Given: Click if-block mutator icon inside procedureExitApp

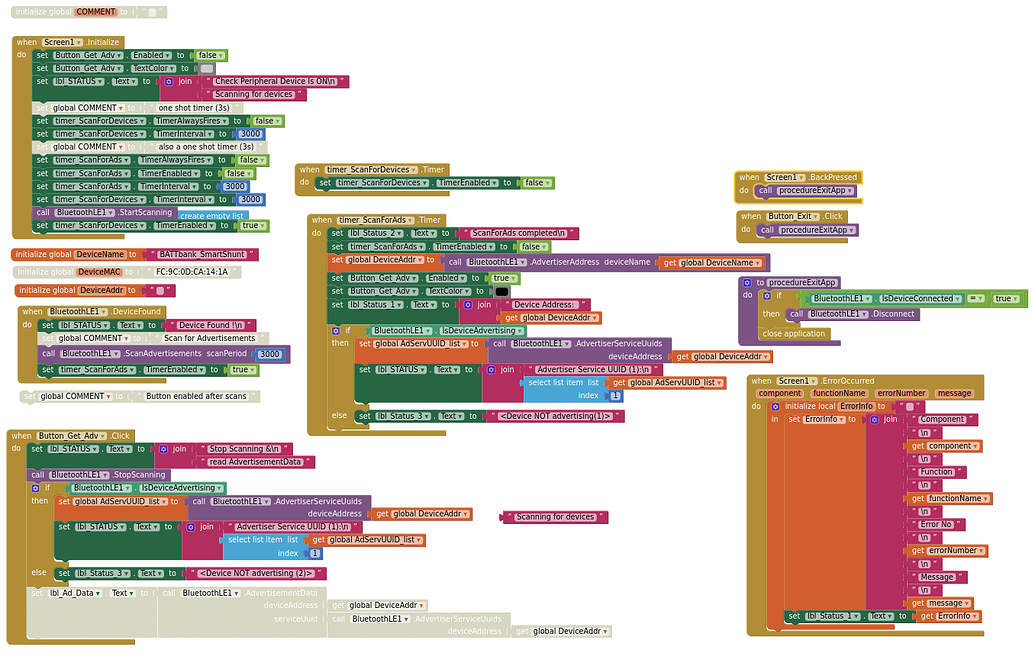Looking at the screenshot, I should [767, 296].
